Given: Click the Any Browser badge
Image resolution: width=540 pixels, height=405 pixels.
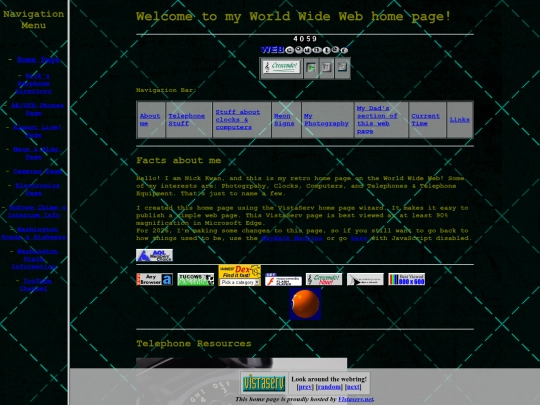Looking at the screenshot, I should (x=154, y=279).
